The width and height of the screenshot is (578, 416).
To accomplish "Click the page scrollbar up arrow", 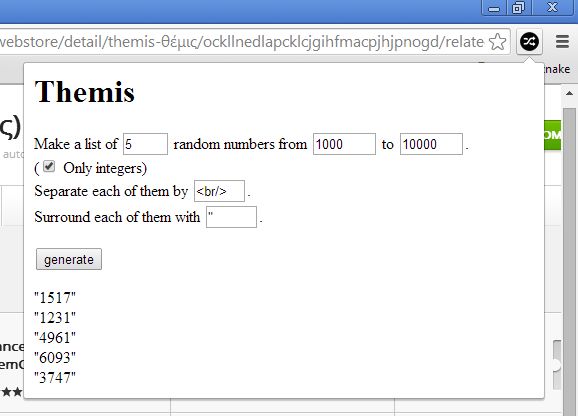I will coord(570,93).
